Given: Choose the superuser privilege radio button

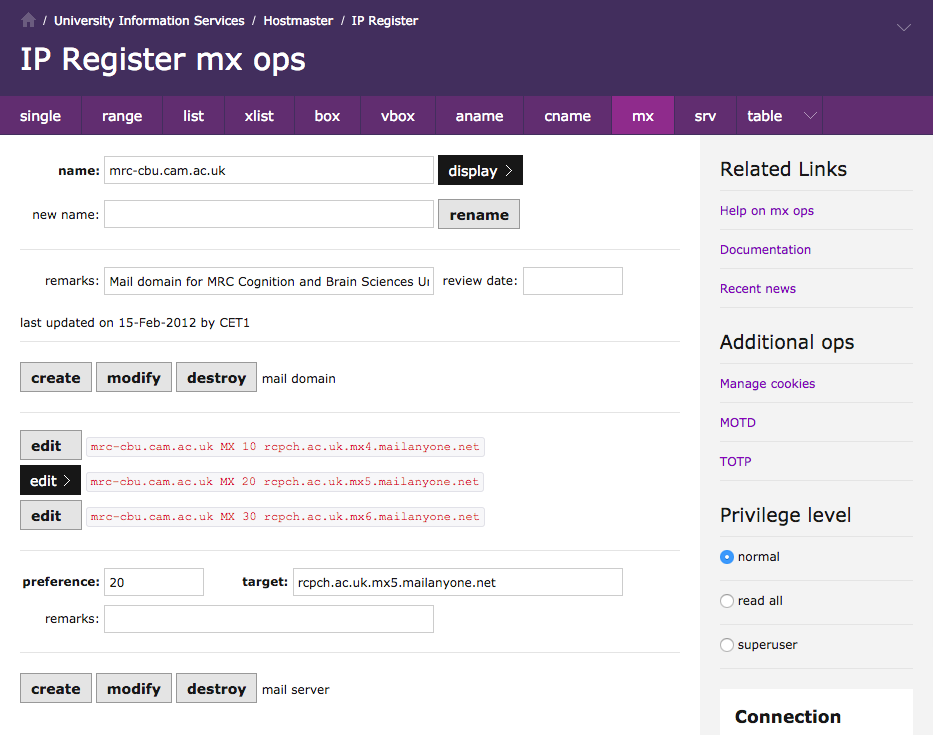Looking at the screenshot, I should click(x=727, y=645).
